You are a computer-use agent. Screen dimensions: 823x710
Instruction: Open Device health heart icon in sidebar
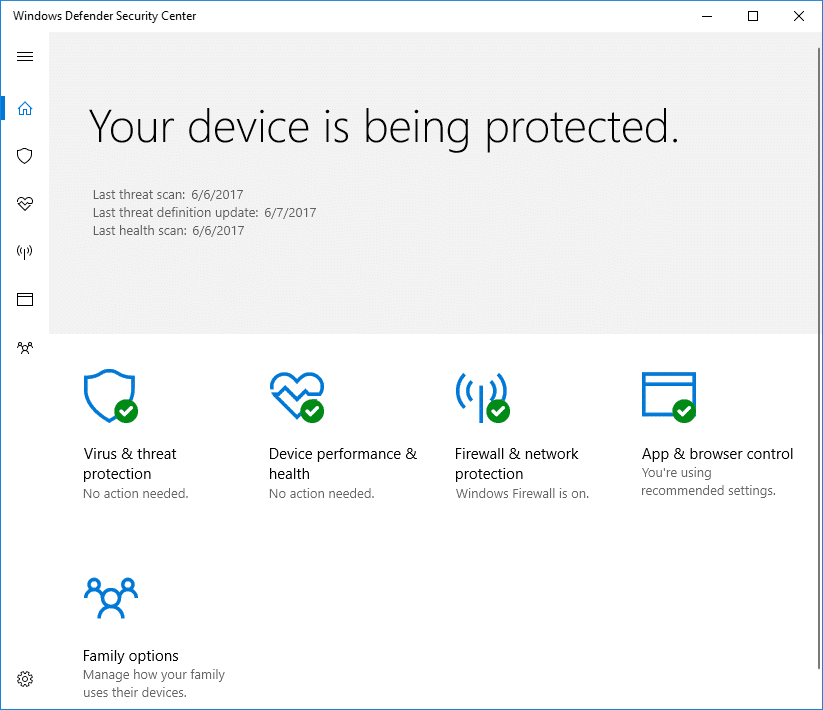[x=25, y=204]
